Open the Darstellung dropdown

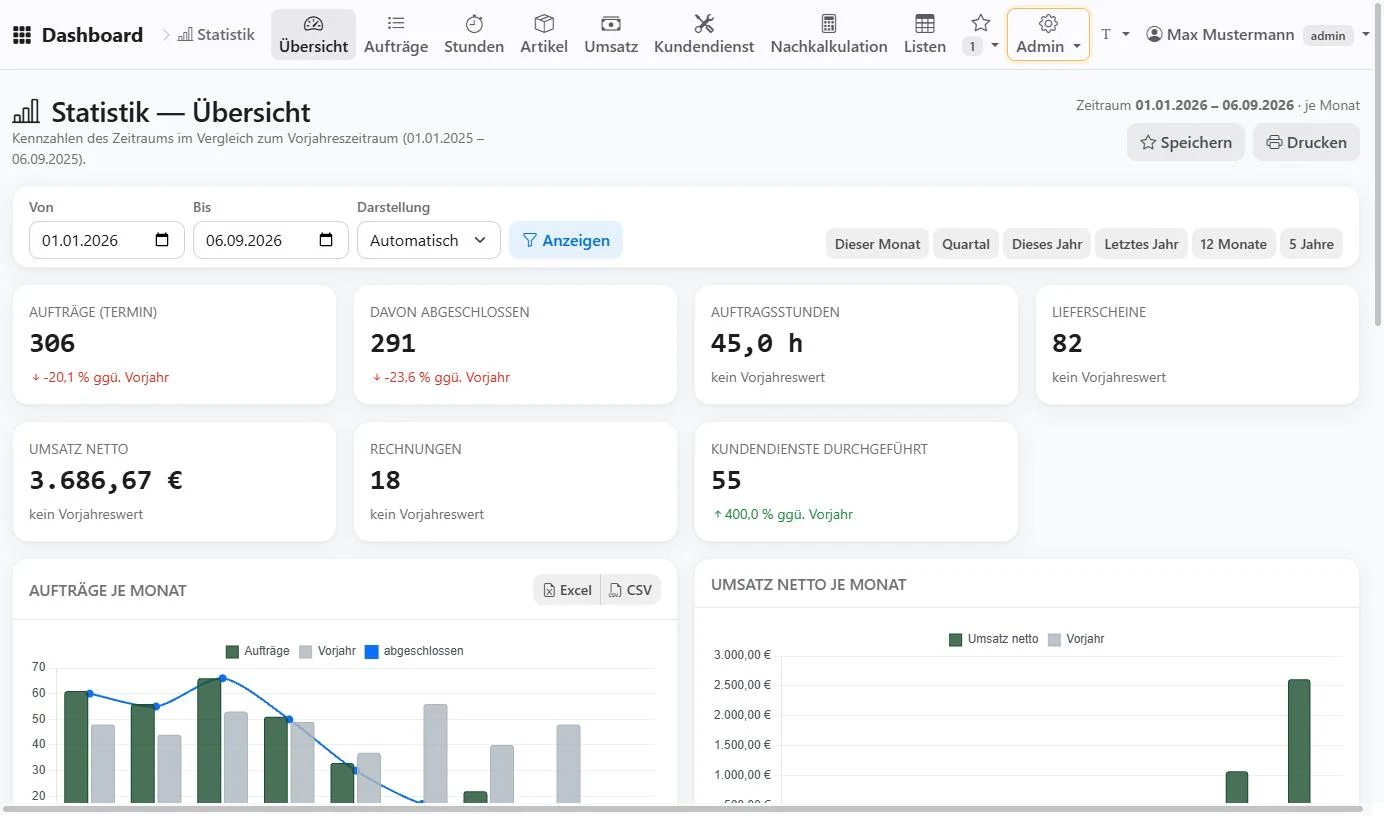(x=429, y=240)
